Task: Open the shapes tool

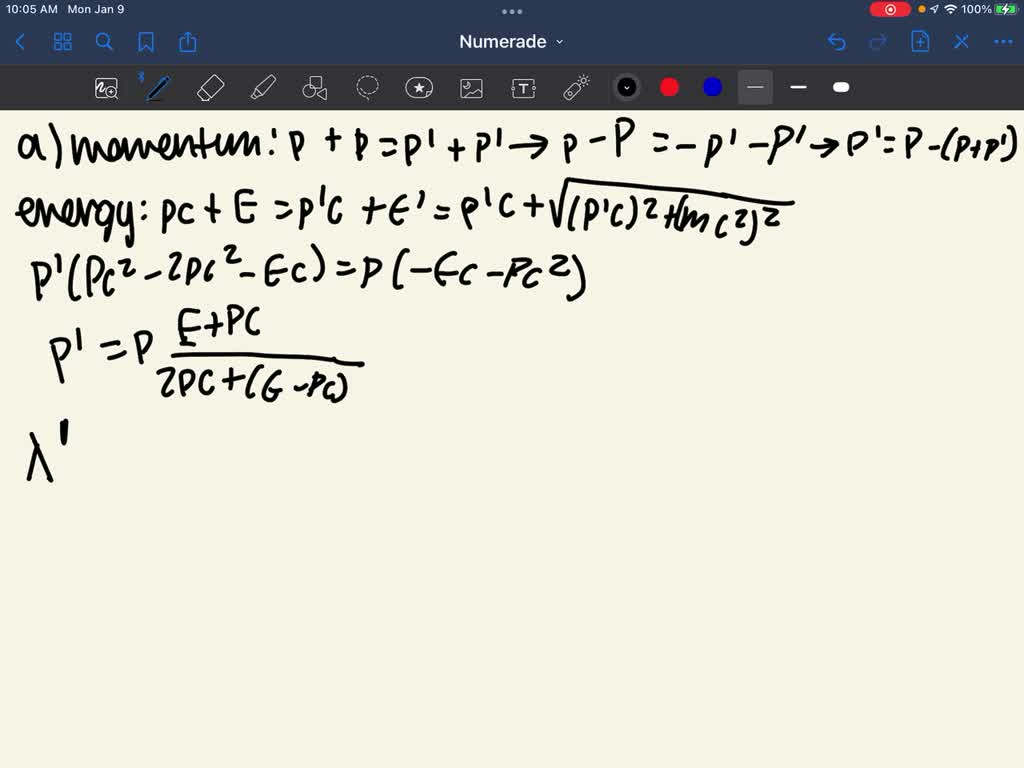Action: [315, 88]
